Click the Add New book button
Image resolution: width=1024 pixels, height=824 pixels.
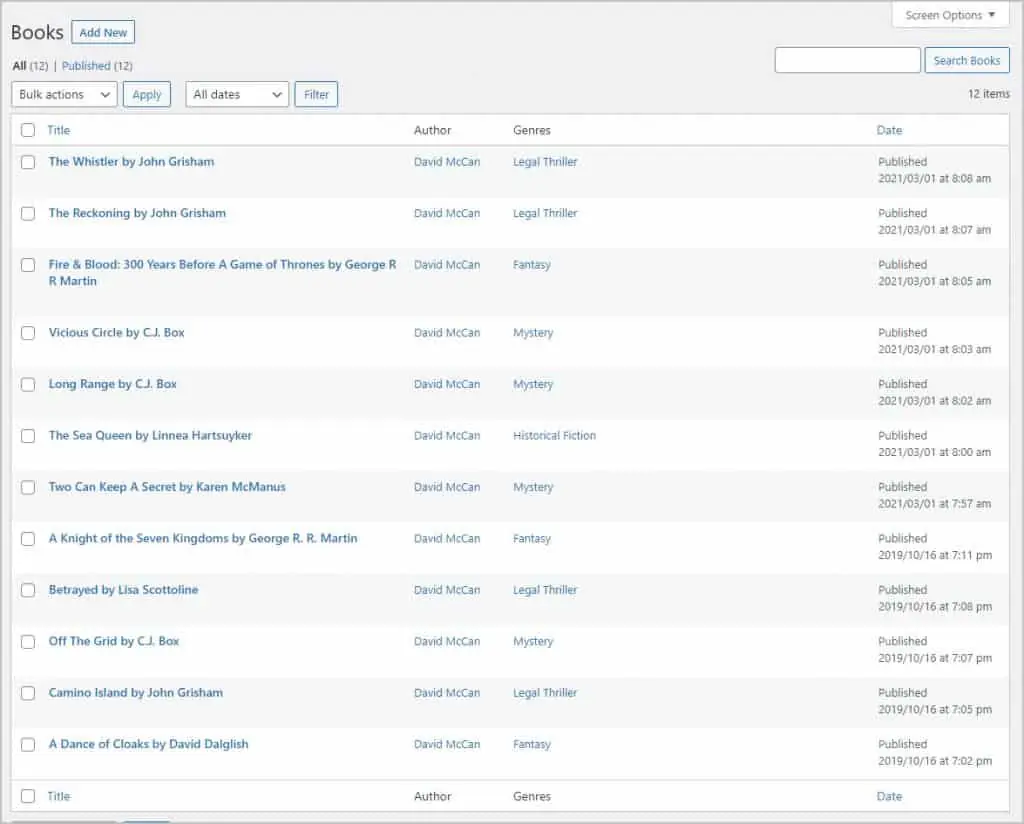pyautogui.click(x=103, y=32)
